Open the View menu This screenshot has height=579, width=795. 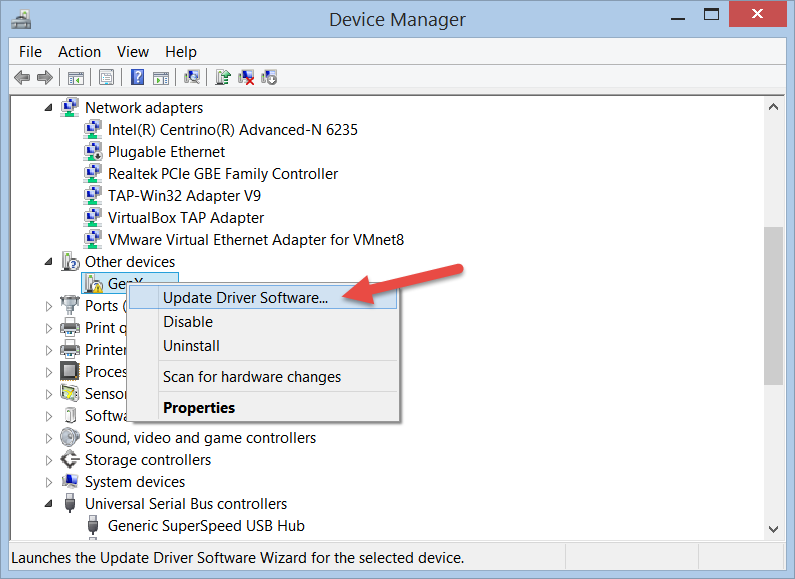(x=133, y=52)
